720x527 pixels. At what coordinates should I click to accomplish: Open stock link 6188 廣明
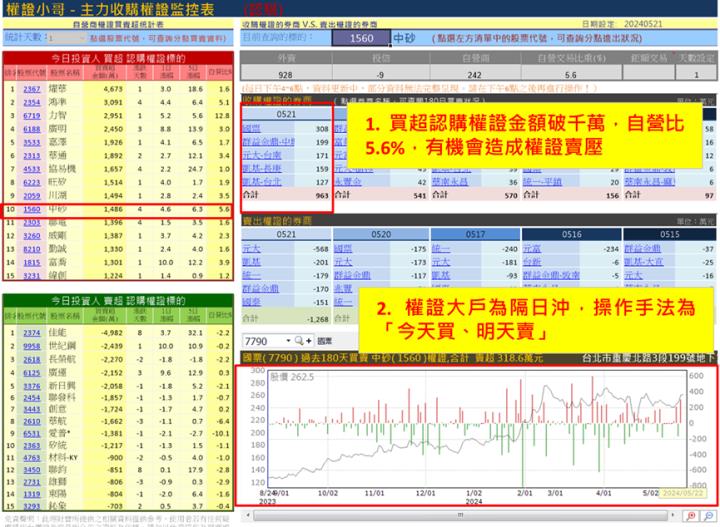tap(32, 129)
